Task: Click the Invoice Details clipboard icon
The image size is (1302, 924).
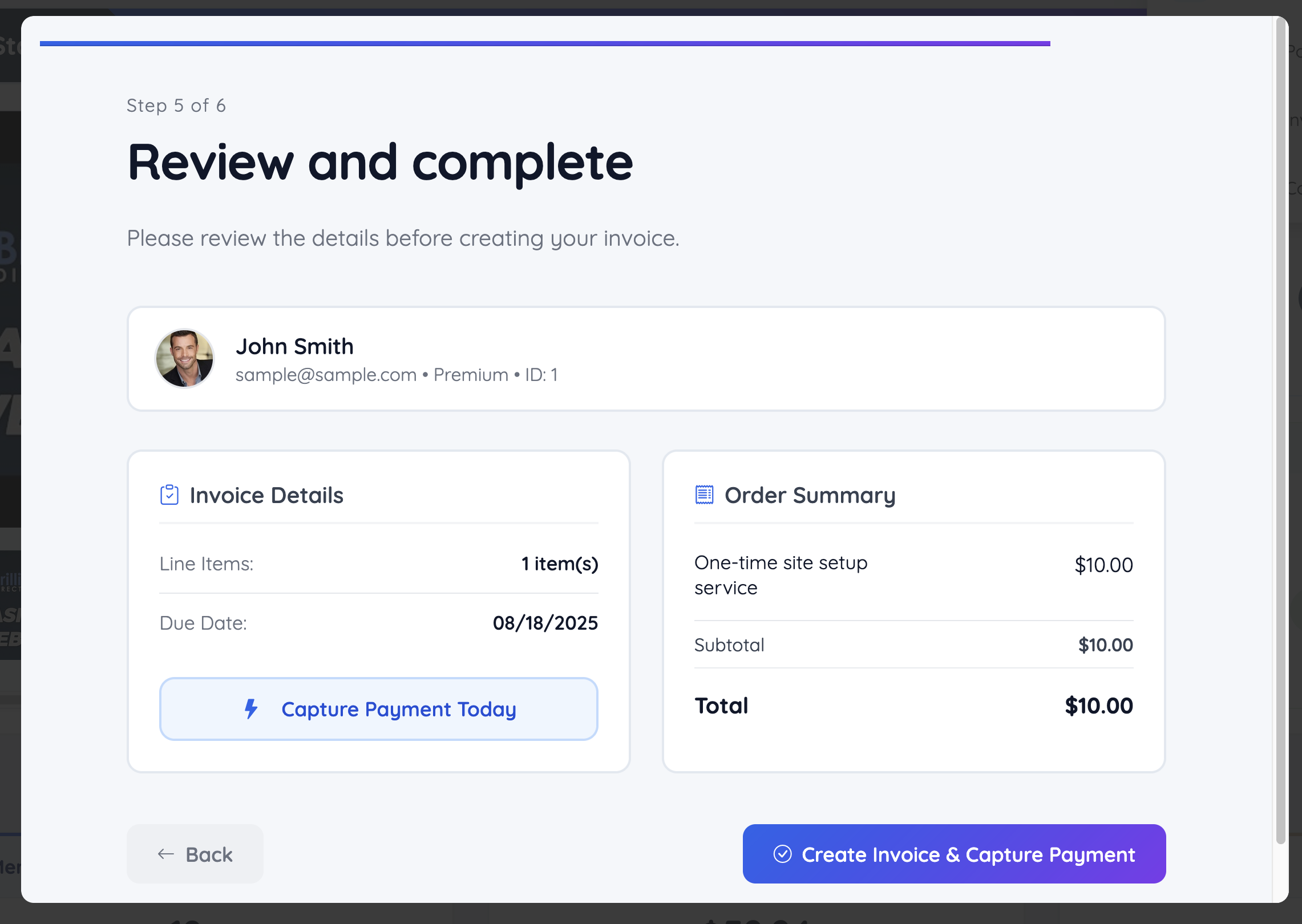Action: (x=169, y=495)
